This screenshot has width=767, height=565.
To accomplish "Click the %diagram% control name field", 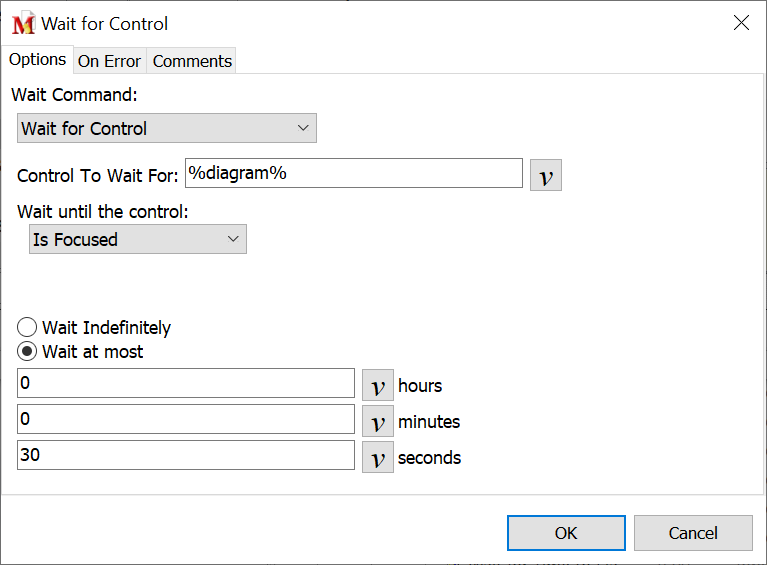I will 353,173.
